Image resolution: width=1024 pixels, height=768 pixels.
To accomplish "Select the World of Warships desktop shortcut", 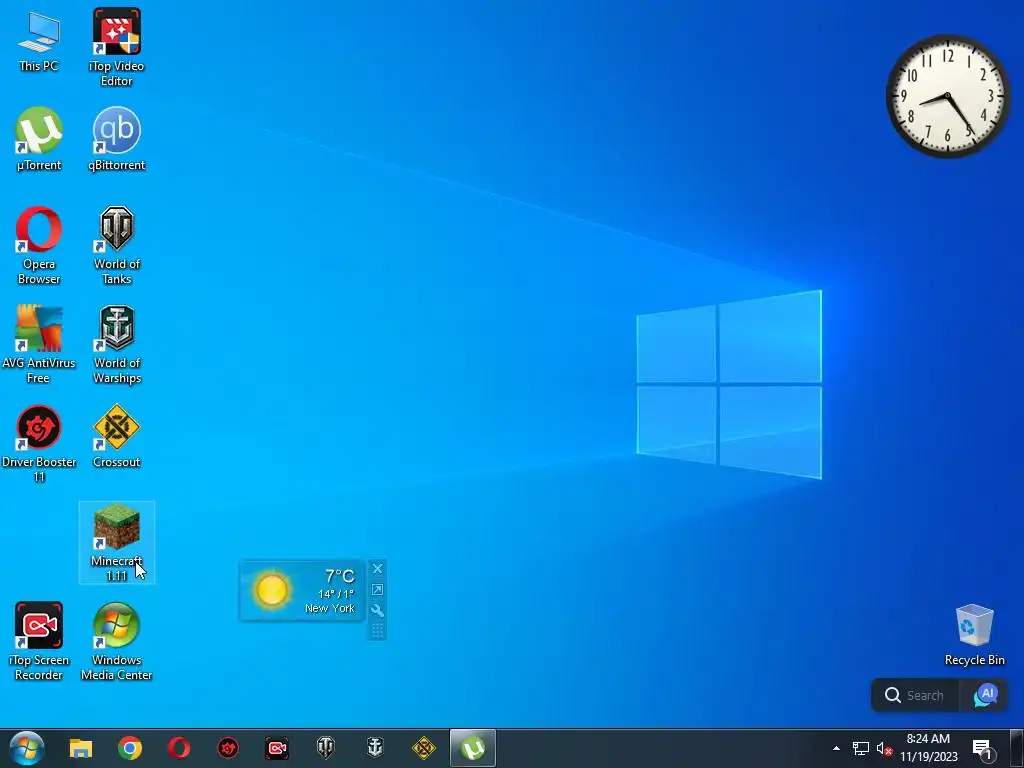I will pos(116,344).
